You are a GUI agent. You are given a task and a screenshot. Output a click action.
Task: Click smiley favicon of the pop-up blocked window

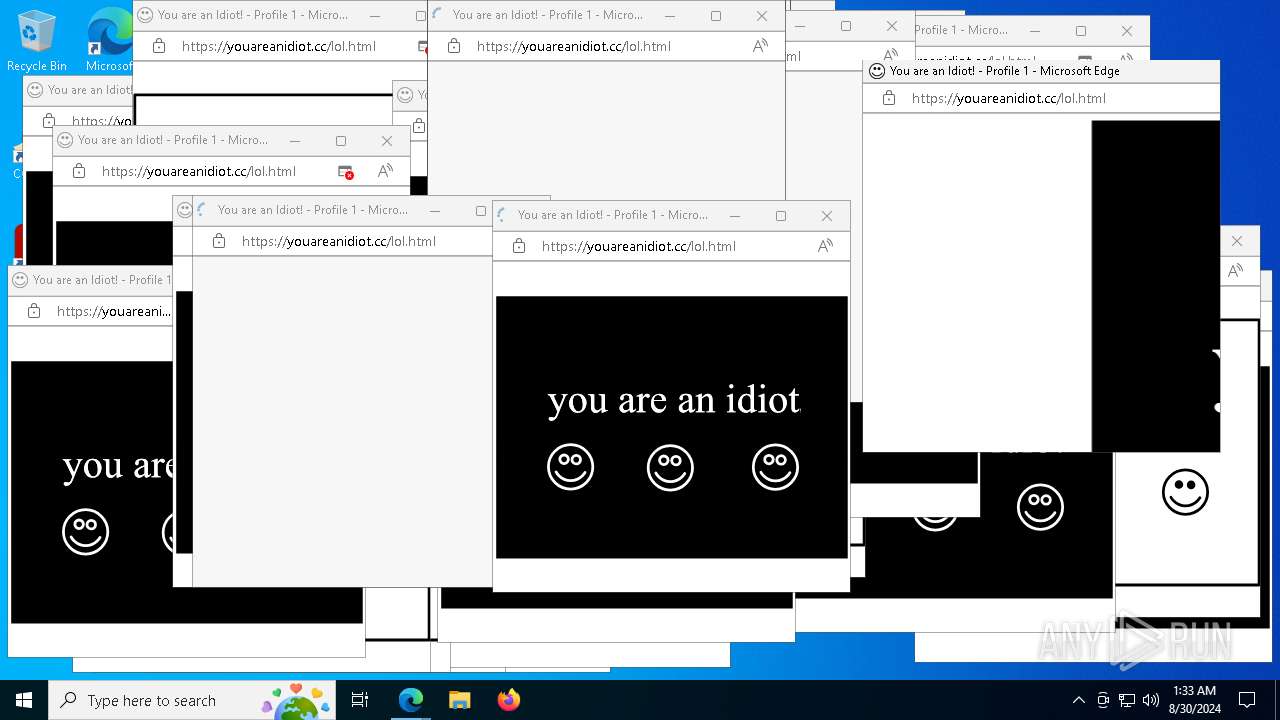coord(65,140)
